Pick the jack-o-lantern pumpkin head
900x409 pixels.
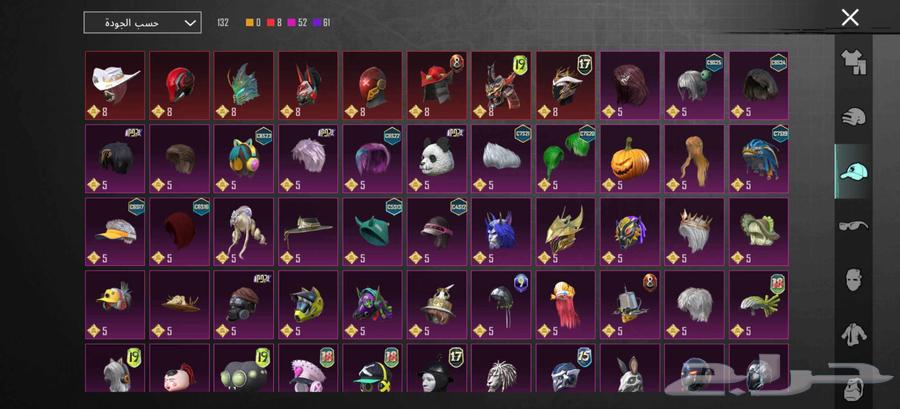pos(630,159)
